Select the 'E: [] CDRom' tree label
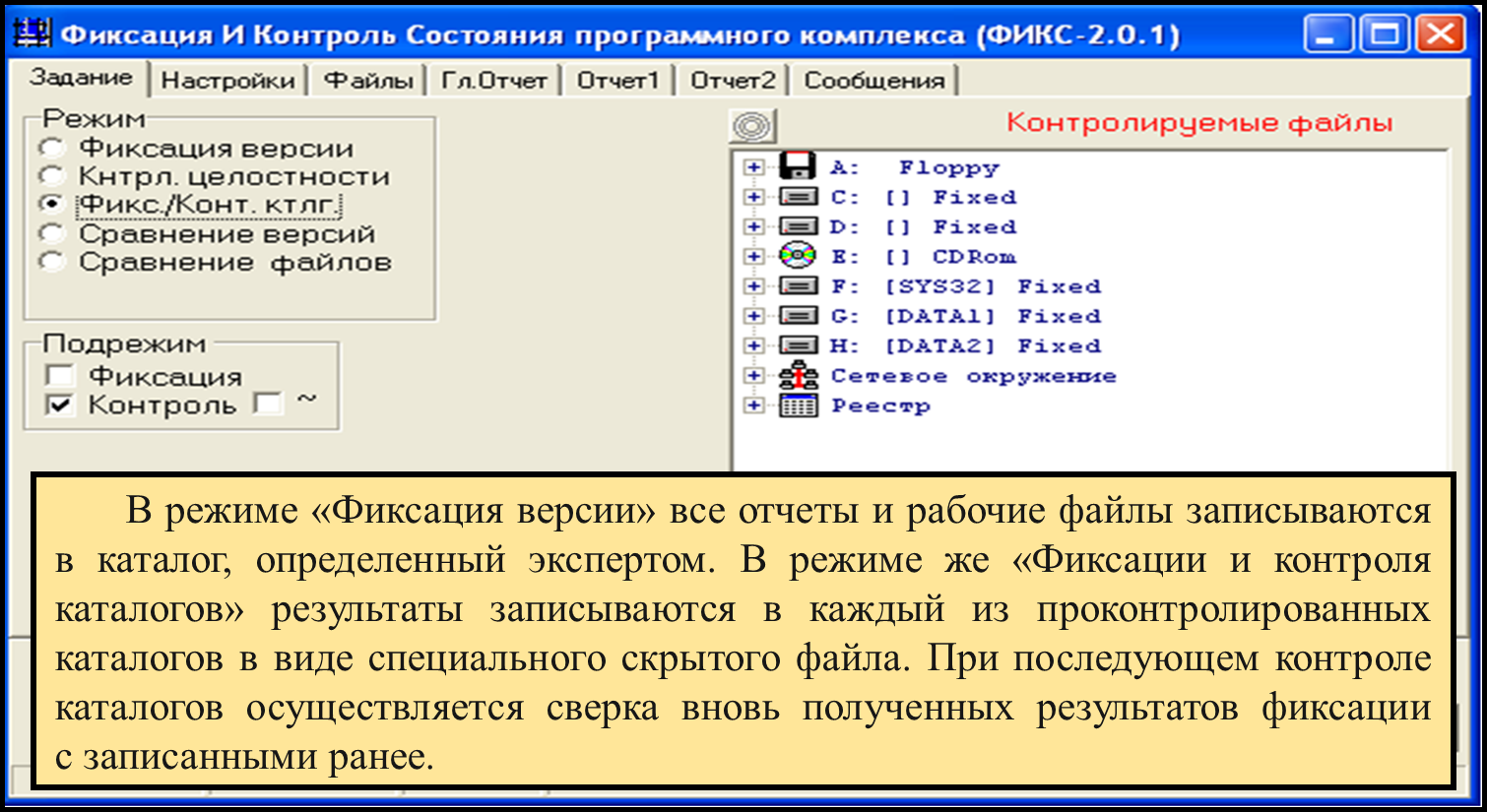 coord(923,256)
